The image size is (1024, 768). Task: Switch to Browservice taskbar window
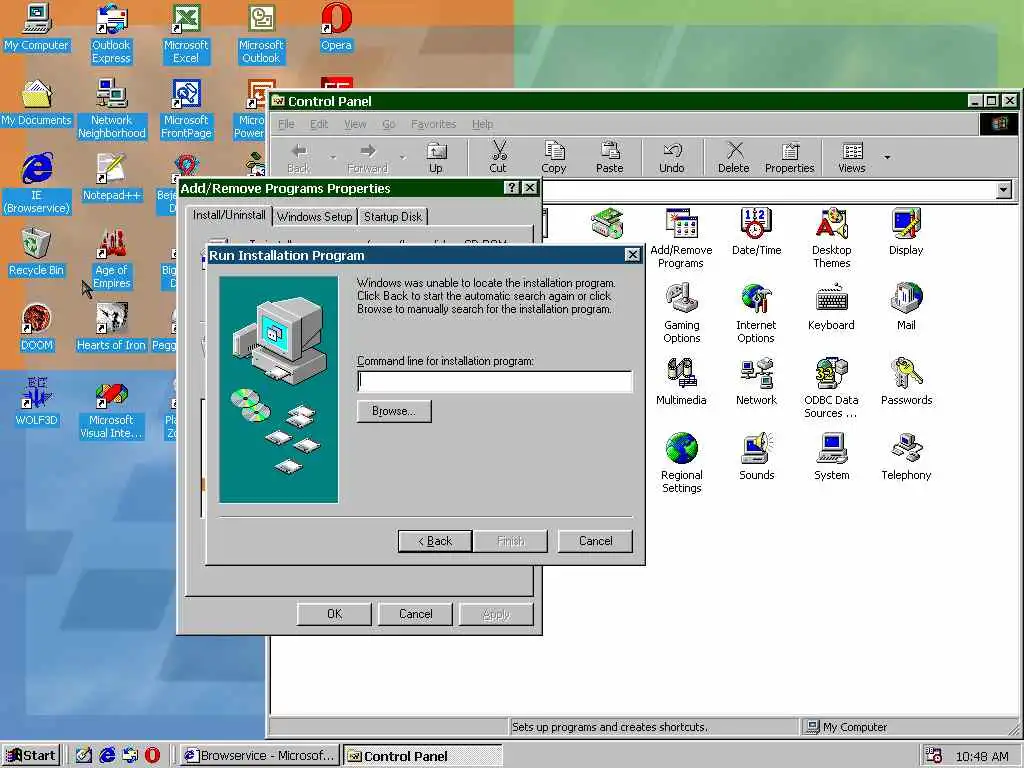coord(259,756)
